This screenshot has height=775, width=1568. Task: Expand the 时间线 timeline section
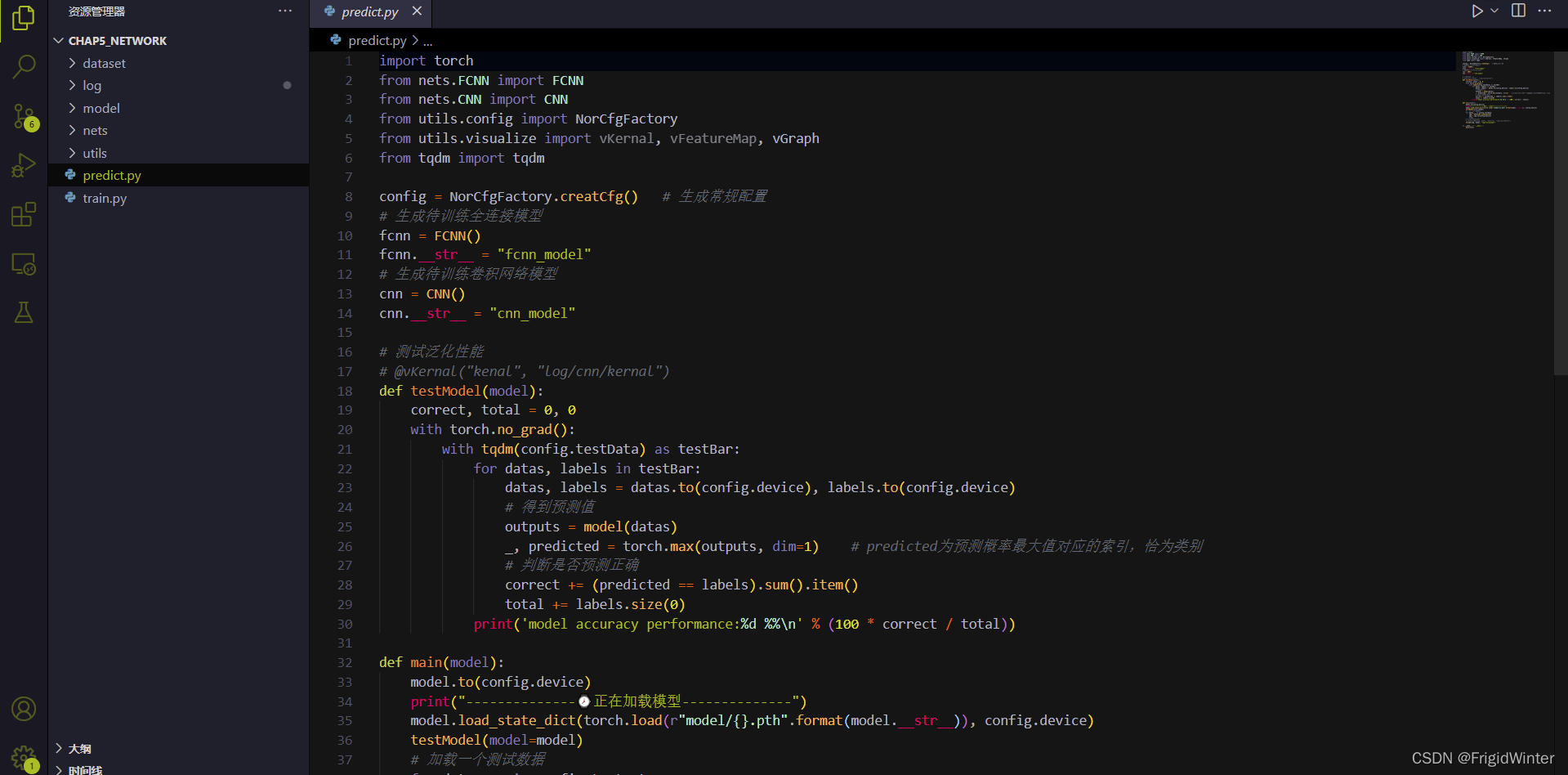point(178,768)
